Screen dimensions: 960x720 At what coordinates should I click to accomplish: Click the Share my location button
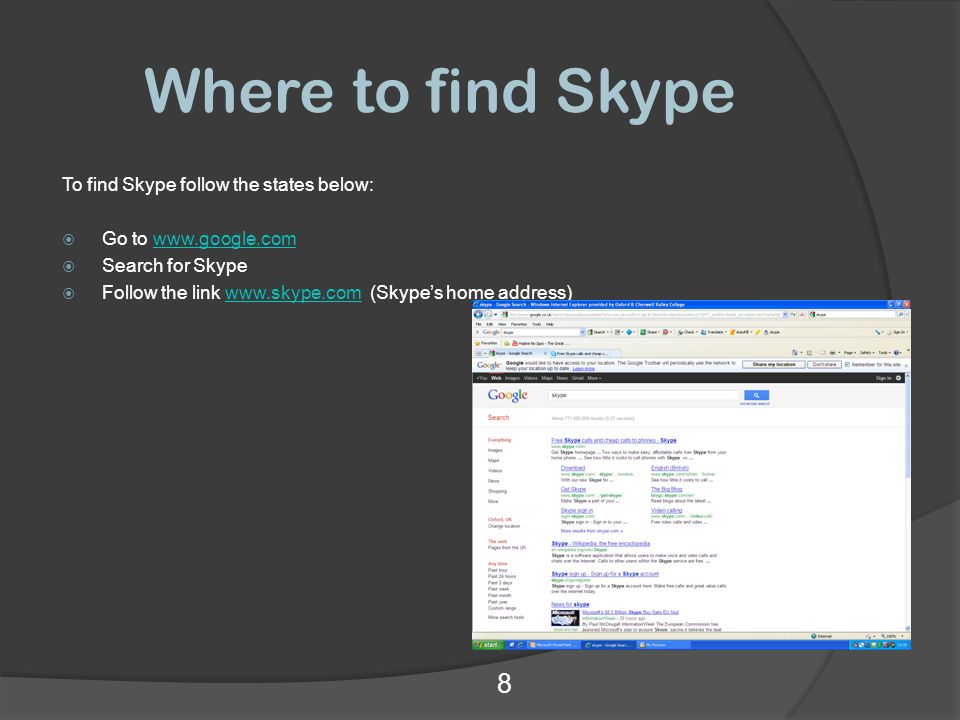pos(774,364)
